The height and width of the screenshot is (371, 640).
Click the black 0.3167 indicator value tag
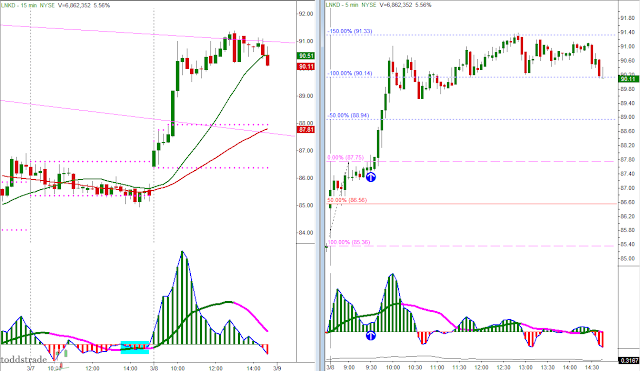point(629,360)
